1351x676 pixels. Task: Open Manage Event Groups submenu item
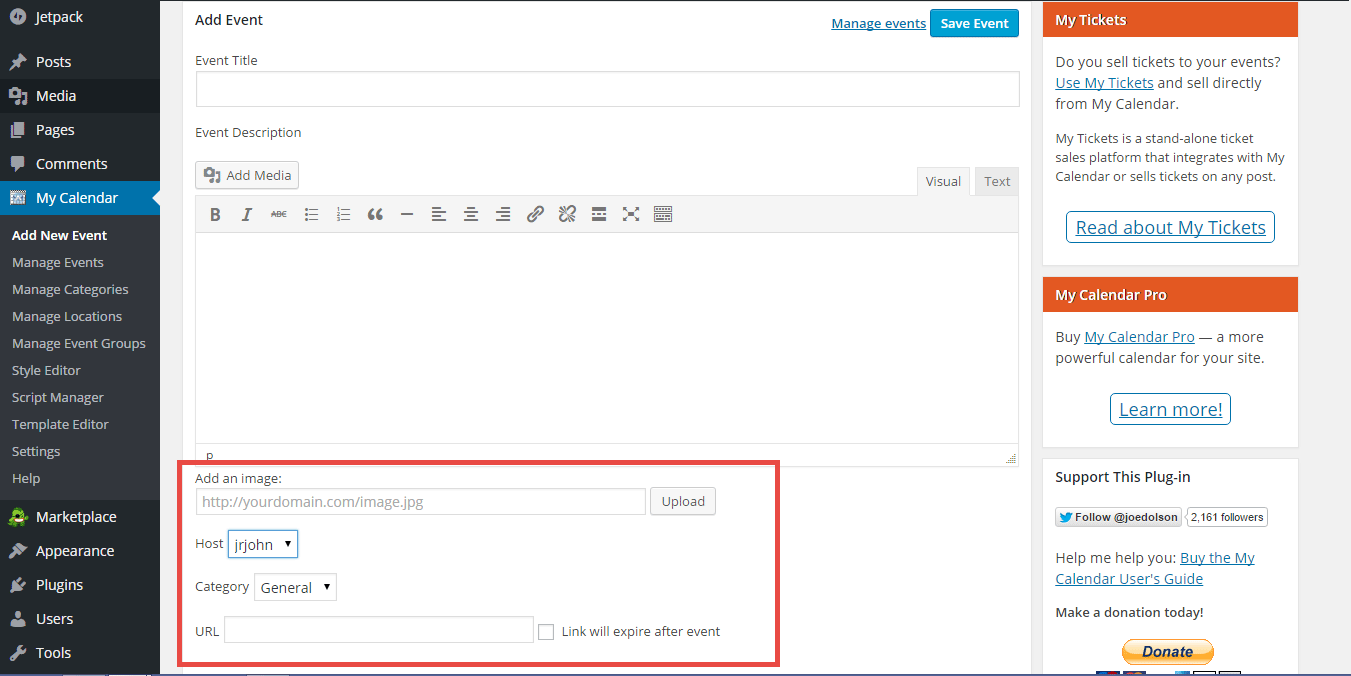click(x=79, y=343)
